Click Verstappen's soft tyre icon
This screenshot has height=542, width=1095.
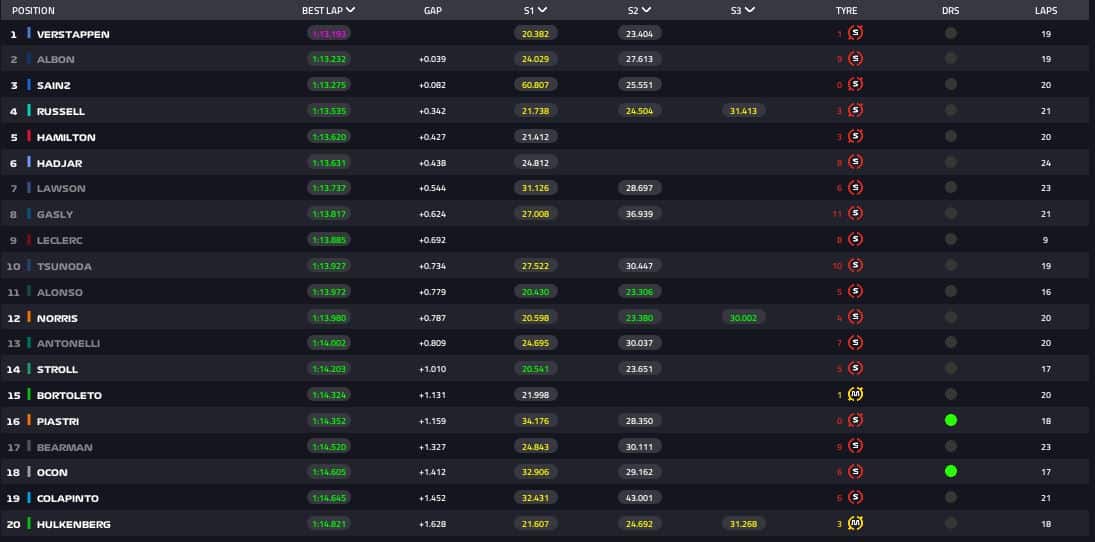855,33
